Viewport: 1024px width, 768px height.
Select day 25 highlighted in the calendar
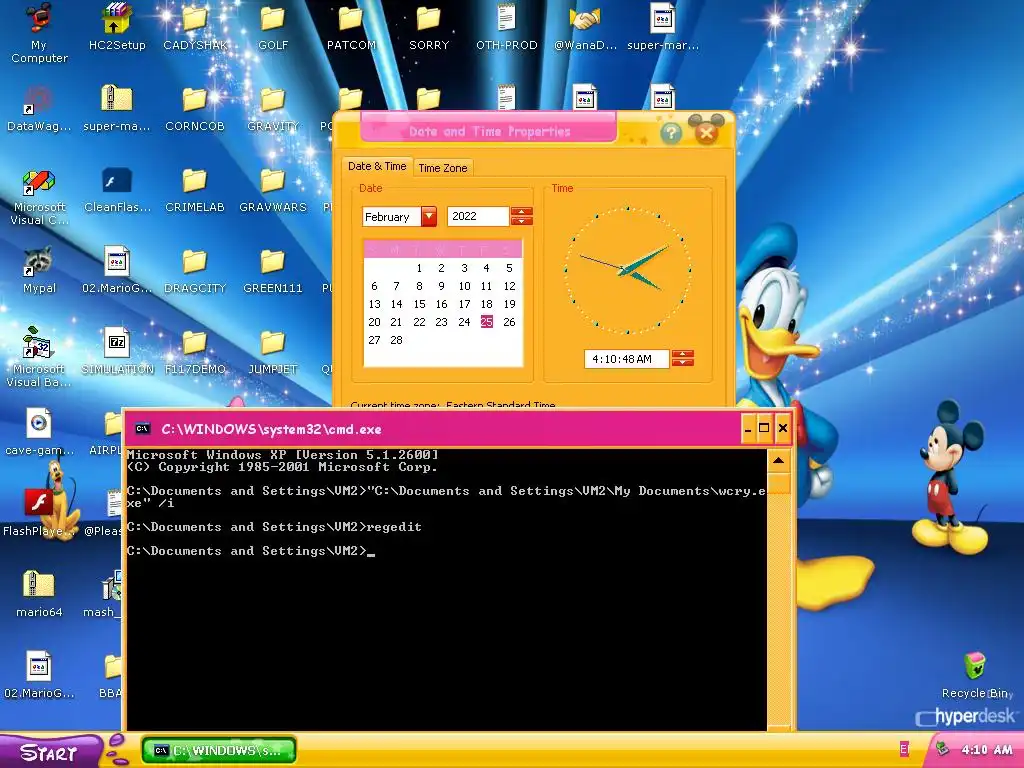[x=487, y=322]
